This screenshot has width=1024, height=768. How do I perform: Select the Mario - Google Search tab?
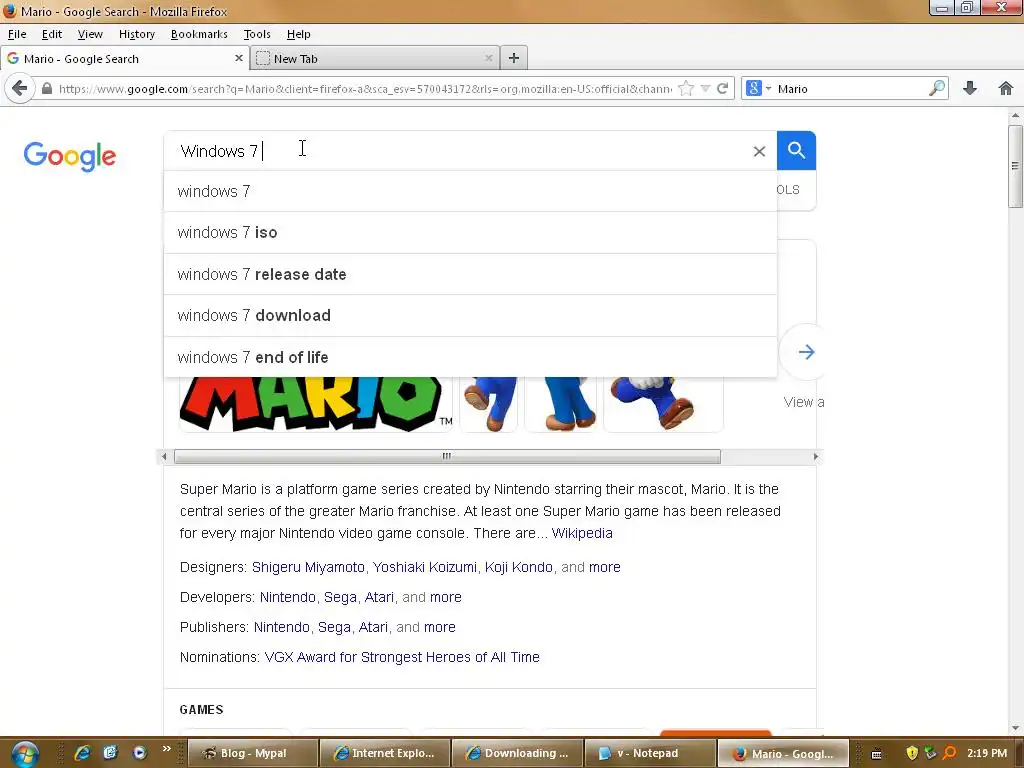click(x=124, y=58)
